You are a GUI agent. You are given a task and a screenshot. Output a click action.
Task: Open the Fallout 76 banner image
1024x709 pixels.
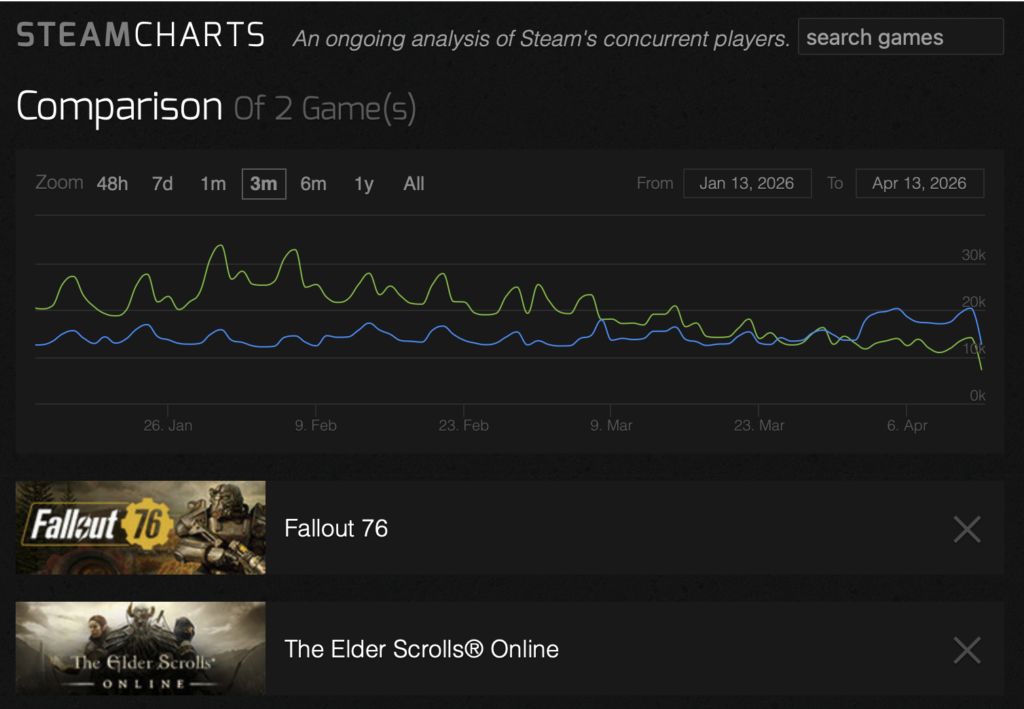pos(141,528)
